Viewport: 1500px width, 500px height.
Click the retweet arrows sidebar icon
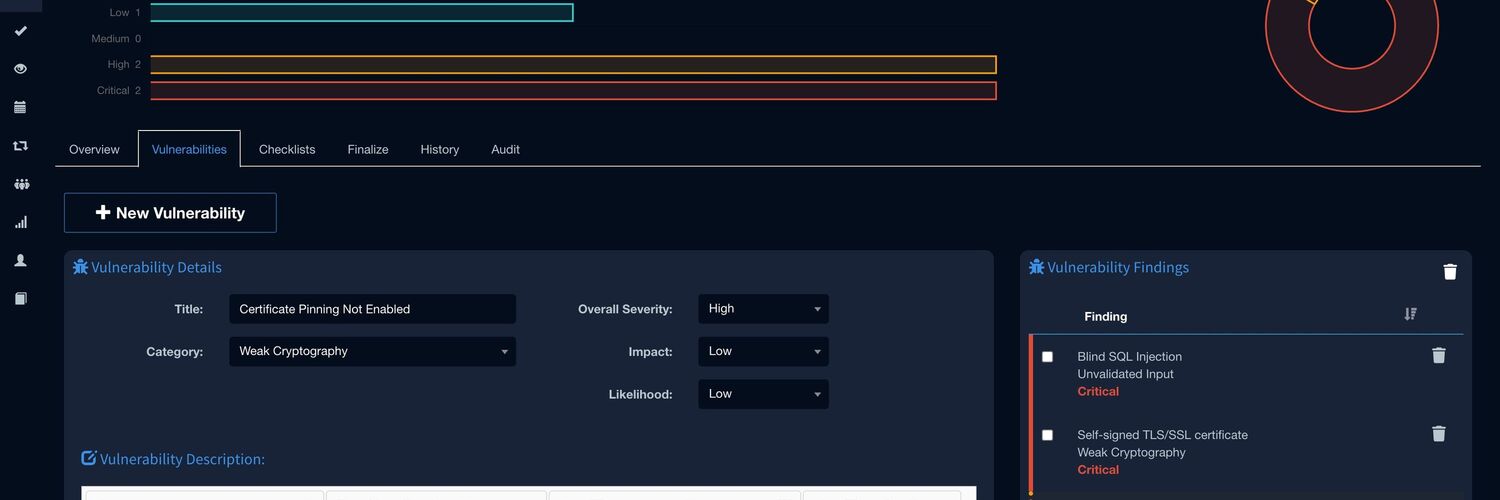20,146
